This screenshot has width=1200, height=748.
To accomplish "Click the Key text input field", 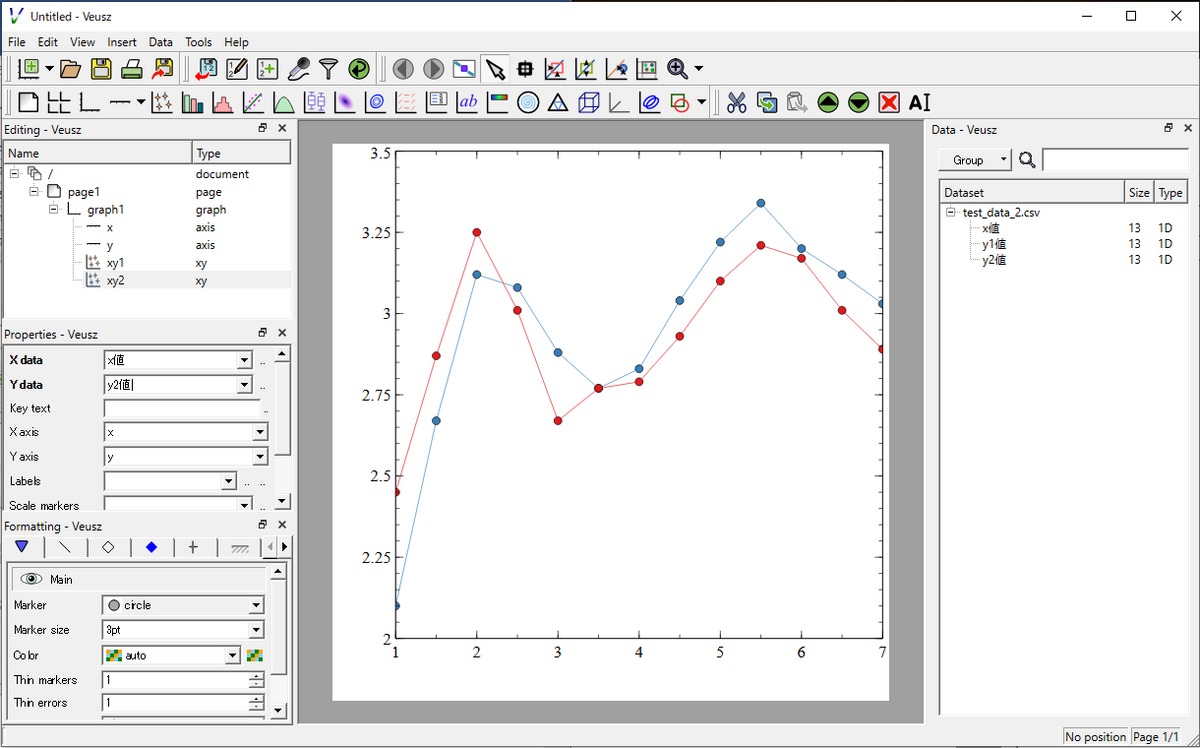I will pos(182,408).
